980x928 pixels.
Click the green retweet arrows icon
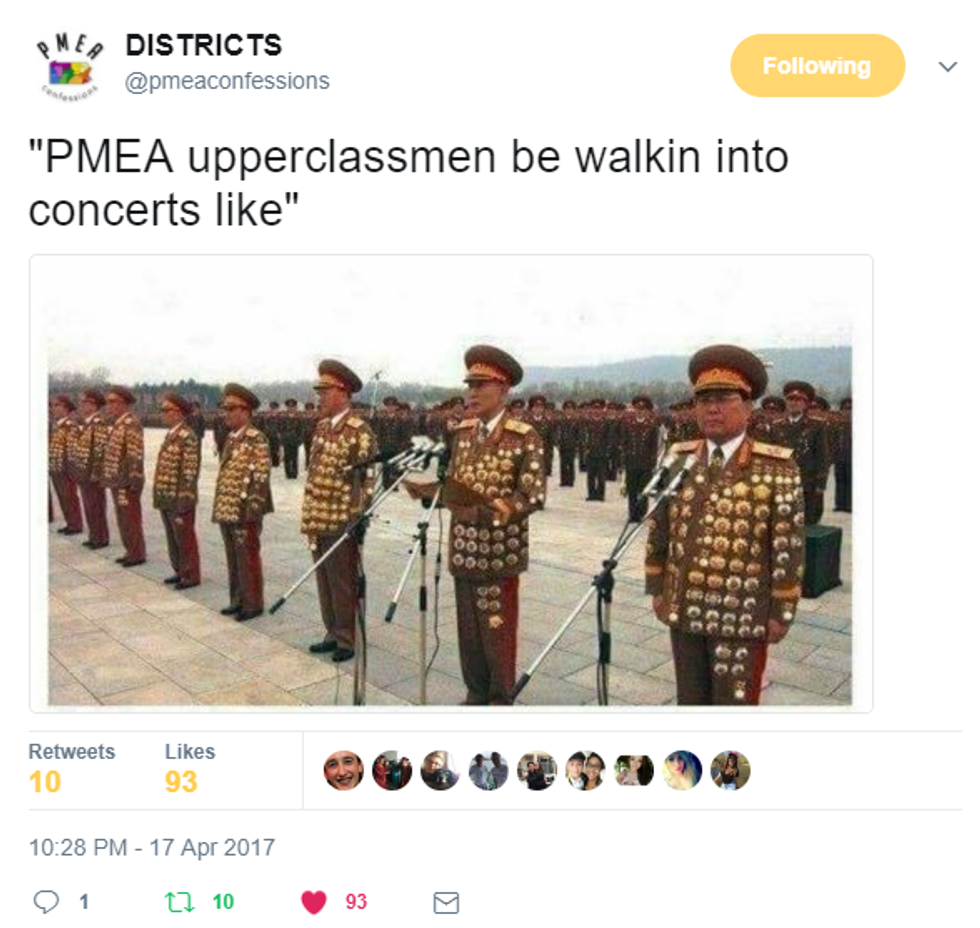pyautogui.click(x=179, y=902)
